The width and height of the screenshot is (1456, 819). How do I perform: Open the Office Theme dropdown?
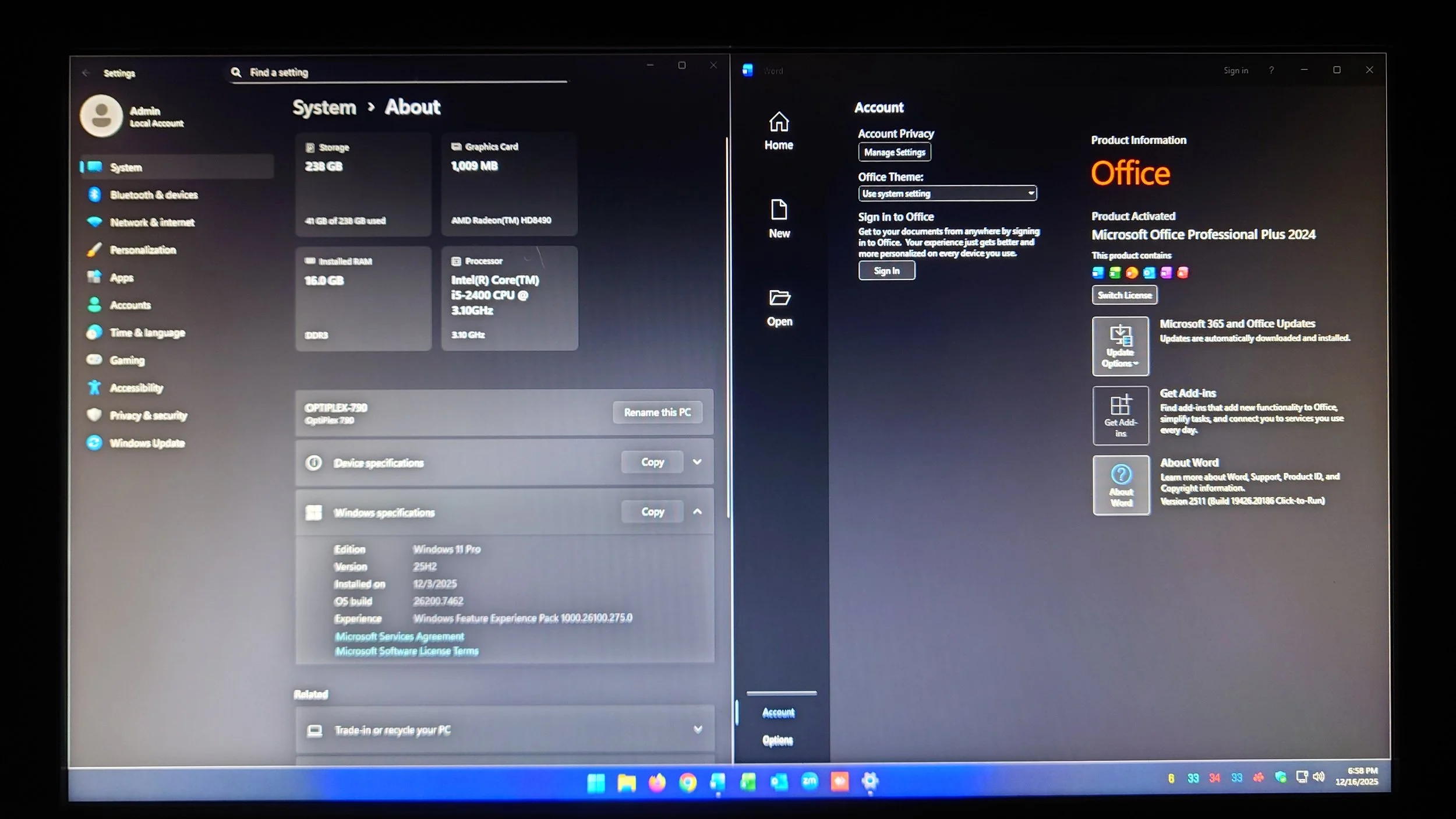[947, 193]
